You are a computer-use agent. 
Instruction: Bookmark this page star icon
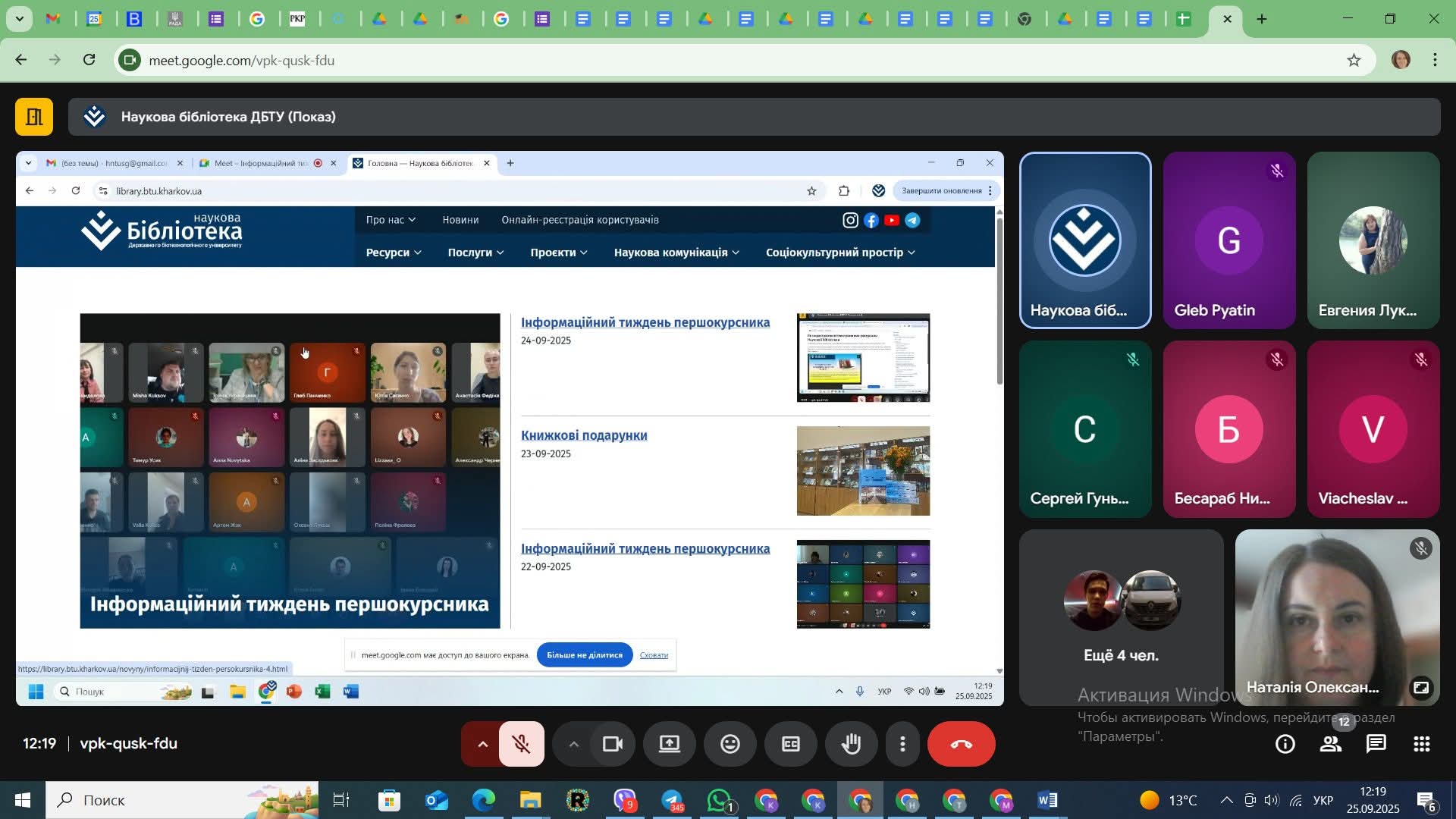1354,60
